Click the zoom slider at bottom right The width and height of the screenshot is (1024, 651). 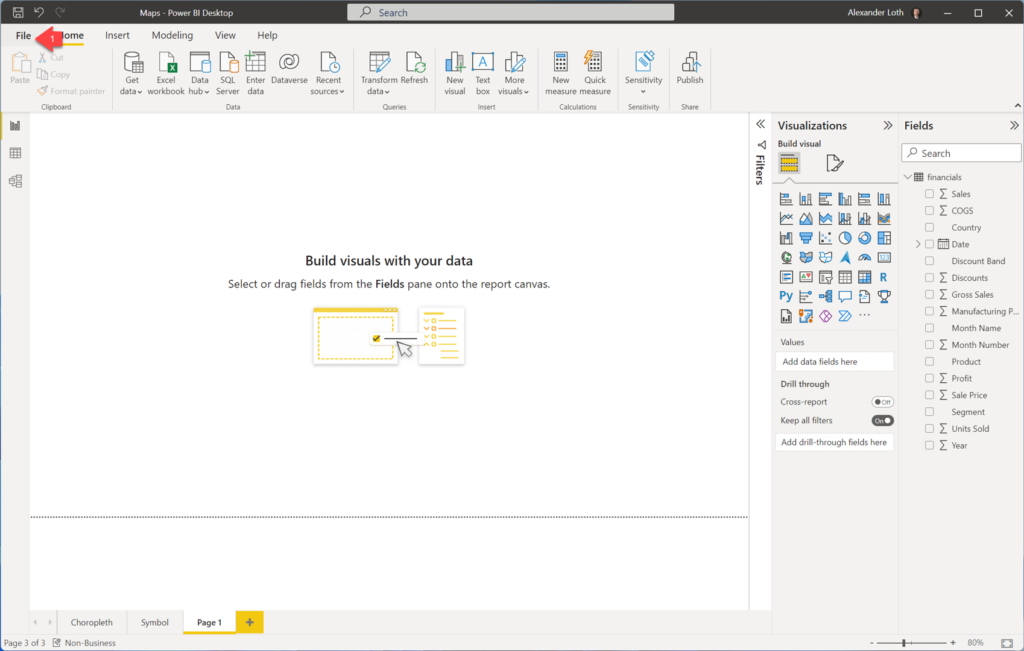point(903,642)
